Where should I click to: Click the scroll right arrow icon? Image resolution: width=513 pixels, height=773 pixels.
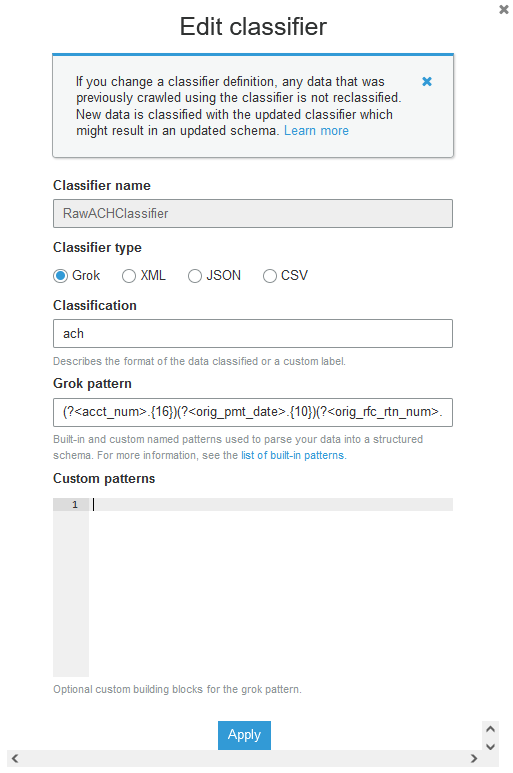coord(474,758)
